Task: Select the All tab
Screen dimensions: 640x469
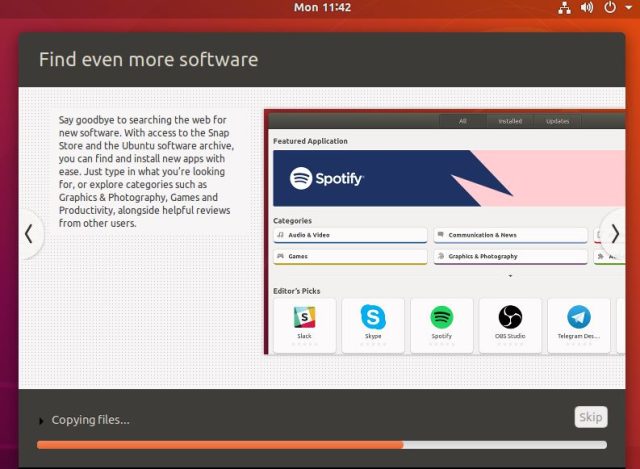Action: coord(463,121)
